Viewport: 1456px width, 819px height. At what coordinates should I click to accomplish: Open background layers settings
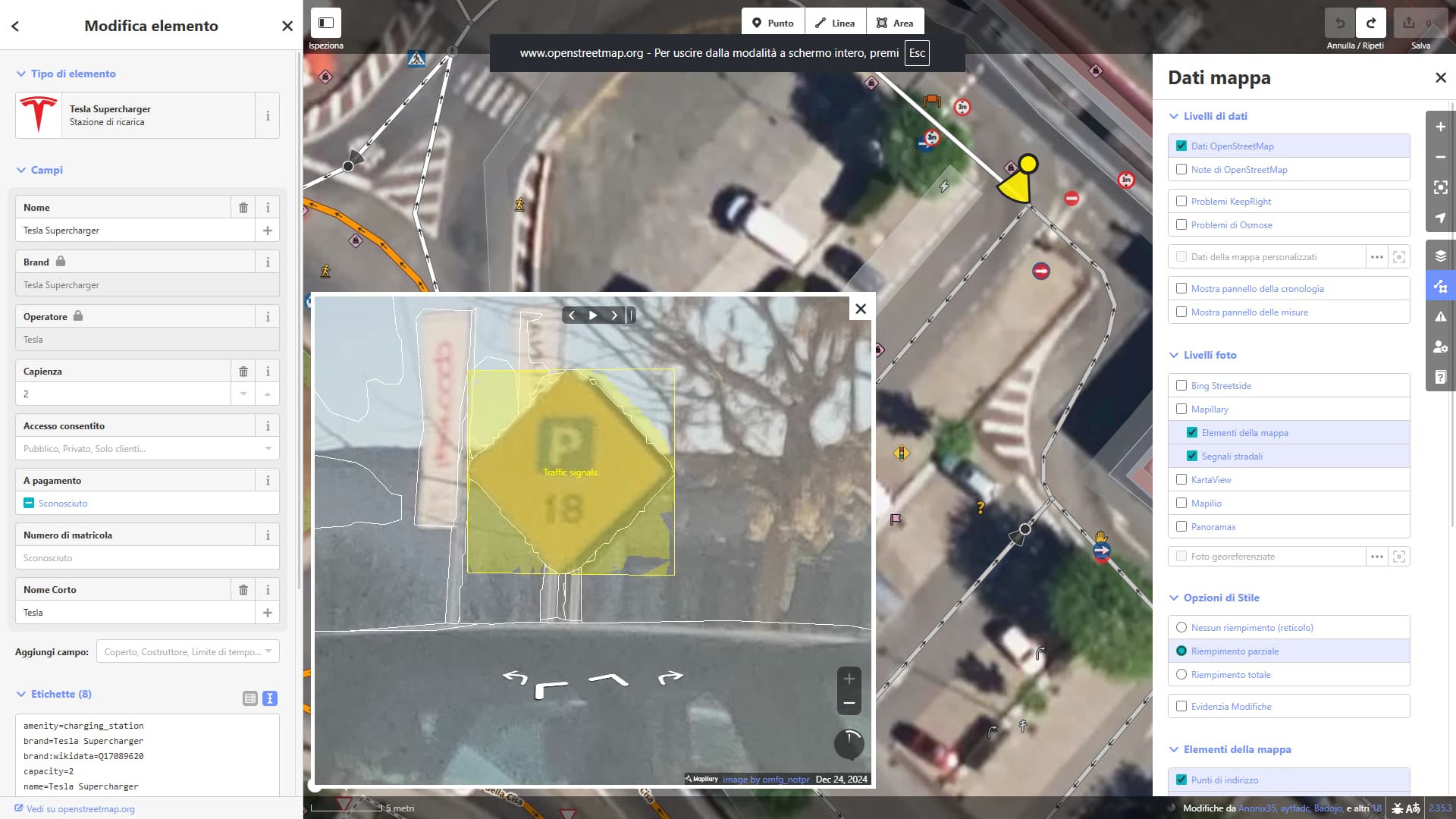1441,256
